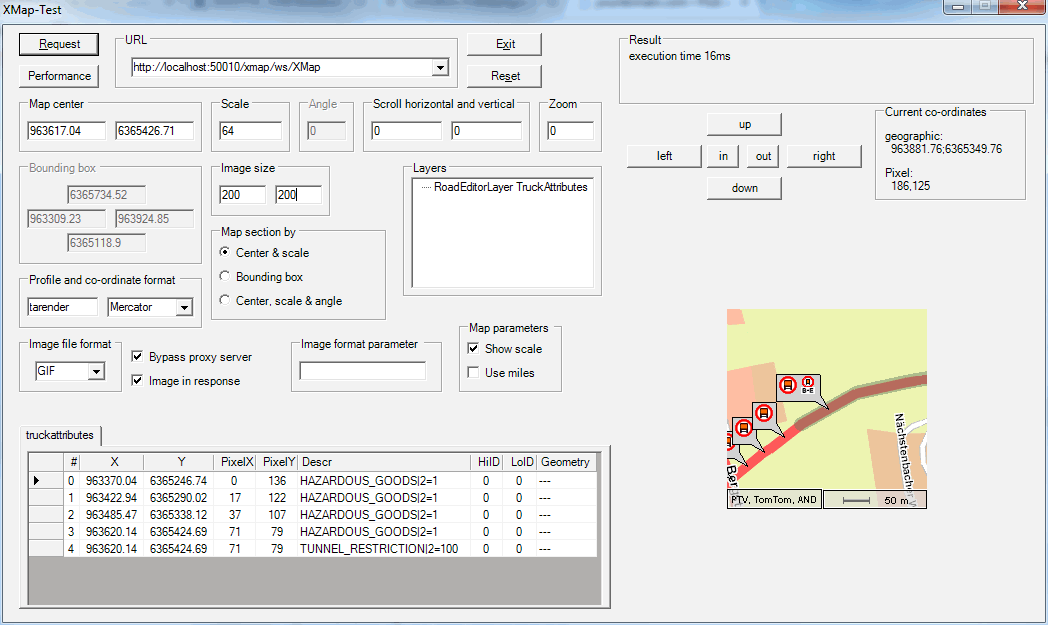Click the Scale input field
This screenshot has height=625, width=1048.
250,131
